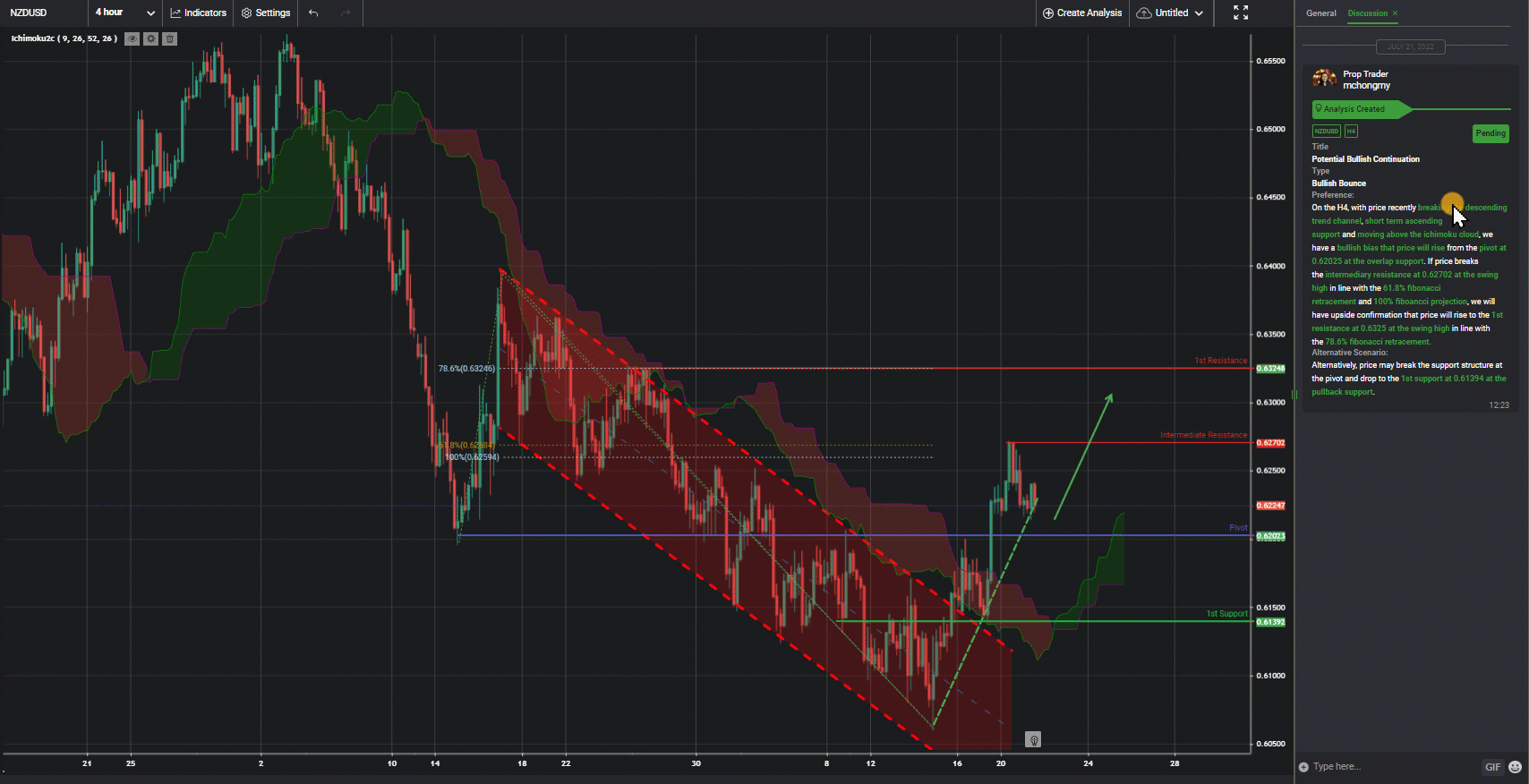
Task: Click the JULY 21, 2022 date separator
Action: (x=1410, y=47)
